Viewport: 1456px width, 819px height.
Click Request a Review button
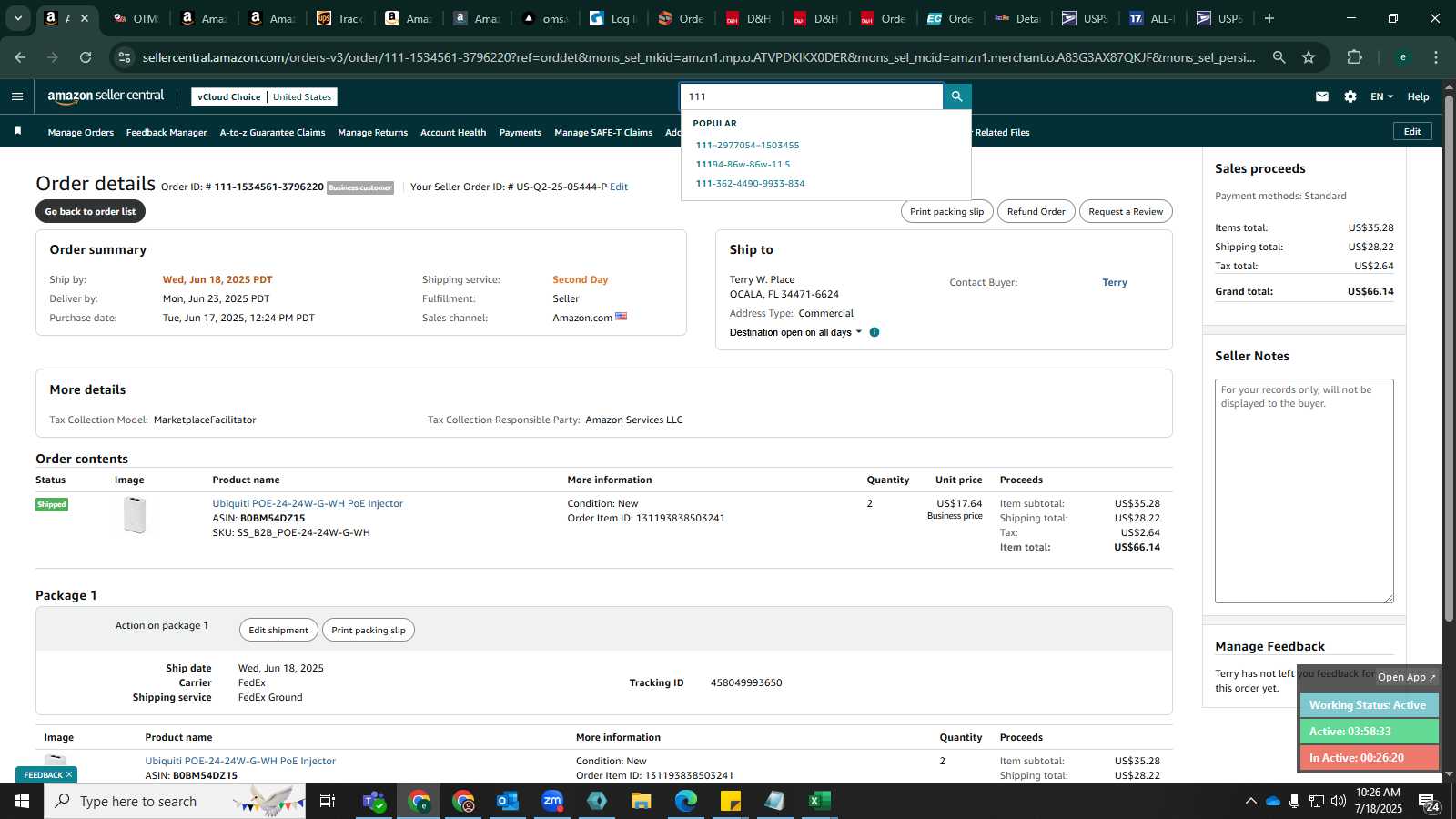1126,211
